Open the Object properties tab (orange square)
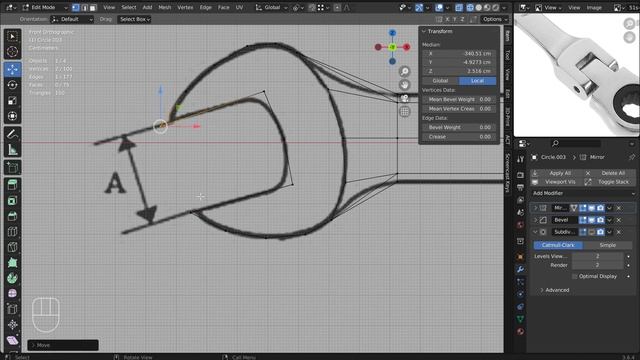 click(x=520, y=257)
